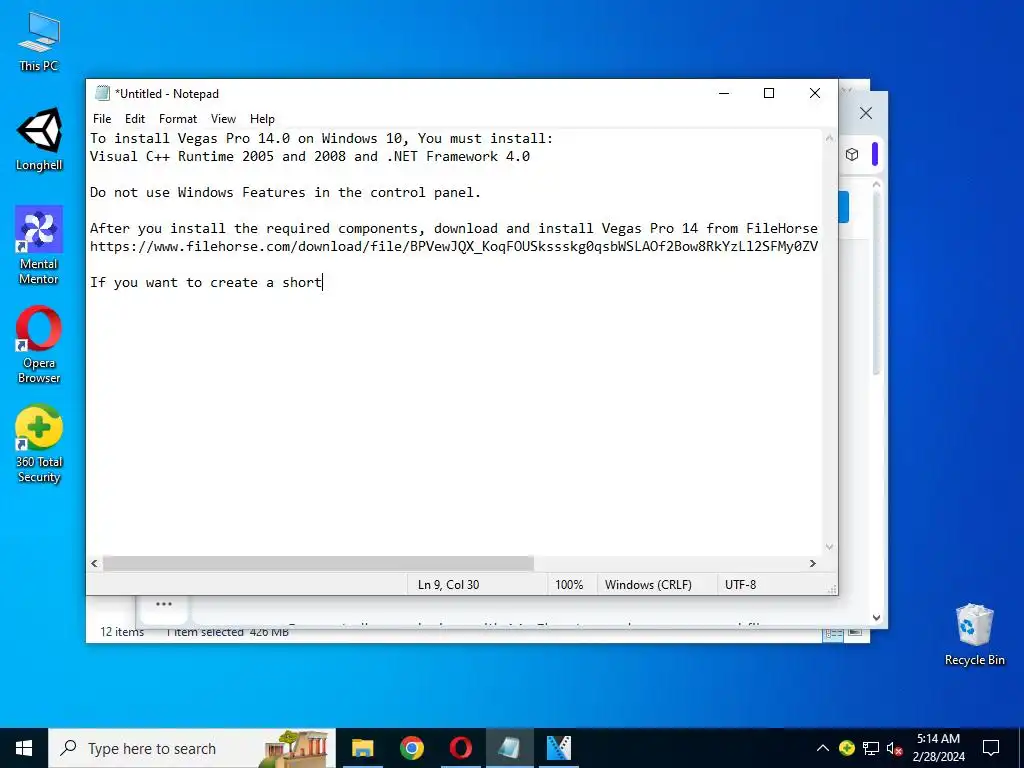The width and height of the screenshot is (1024, 768).
Task: Click Notepad's horizontal scroll left arrow
Action: point(95,563)
